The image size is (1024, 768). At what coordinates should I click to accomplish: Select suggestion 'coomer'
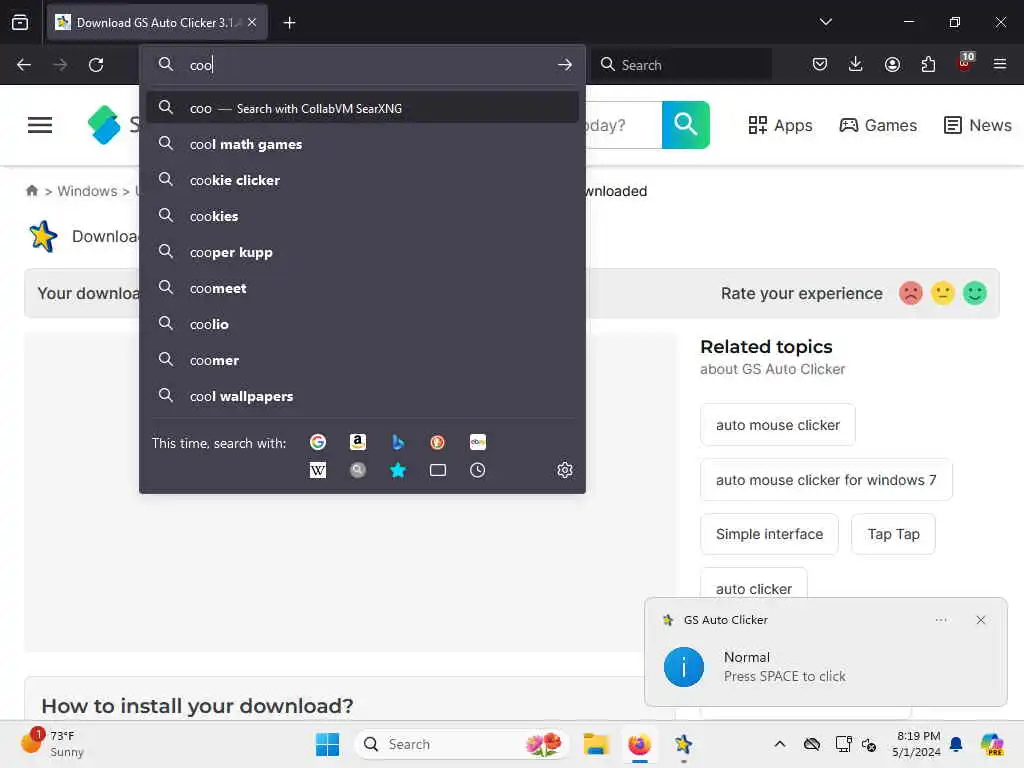tap(362, 360)
